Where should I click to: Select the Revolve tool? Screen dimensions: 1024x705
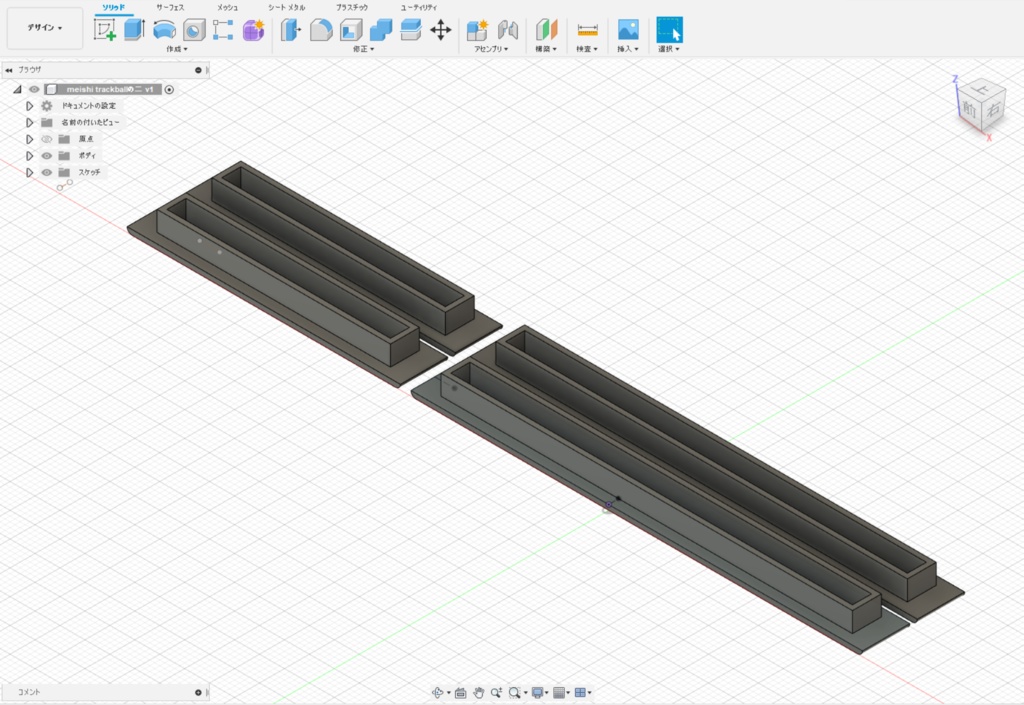[x=164, y=29]
